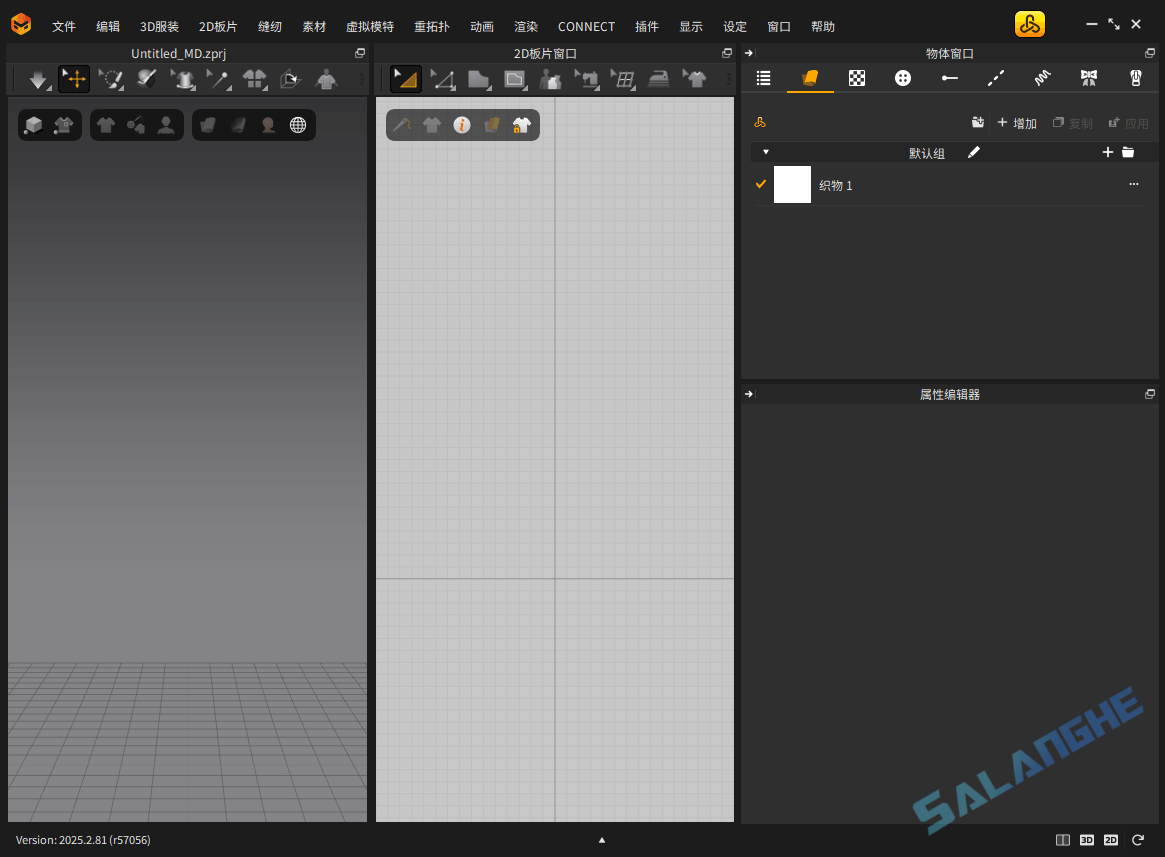The image size is (1165, 857).
Task: Toggle 2D-only view in the status bar
Action: point(1112,840)
